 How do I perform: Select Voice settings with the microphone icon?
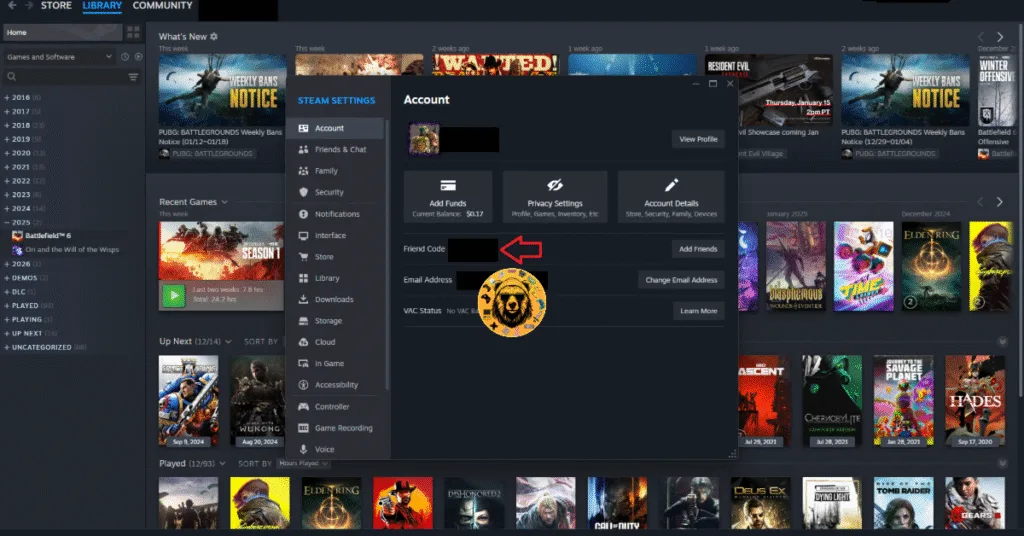tap(303, 449)
